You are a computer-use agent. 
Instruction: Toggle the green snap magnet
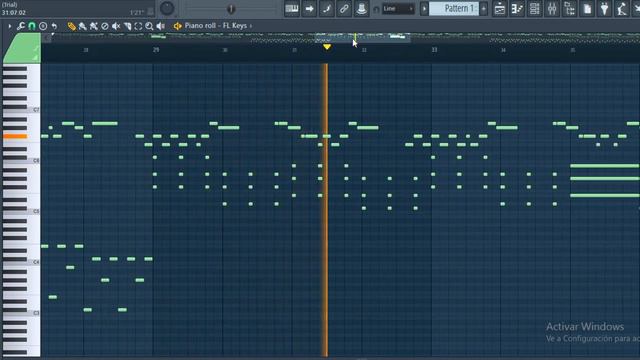(x=32, y=26)
